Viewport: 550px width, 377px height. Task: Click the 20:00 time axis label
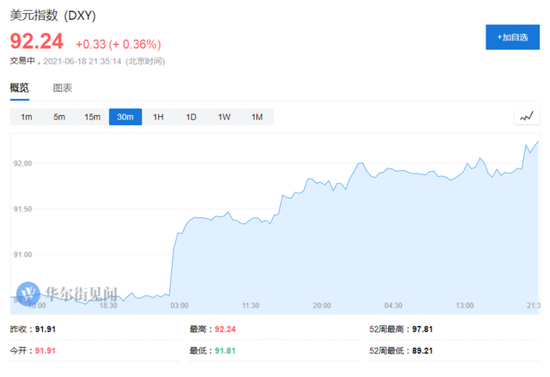(x=322, y=305)
